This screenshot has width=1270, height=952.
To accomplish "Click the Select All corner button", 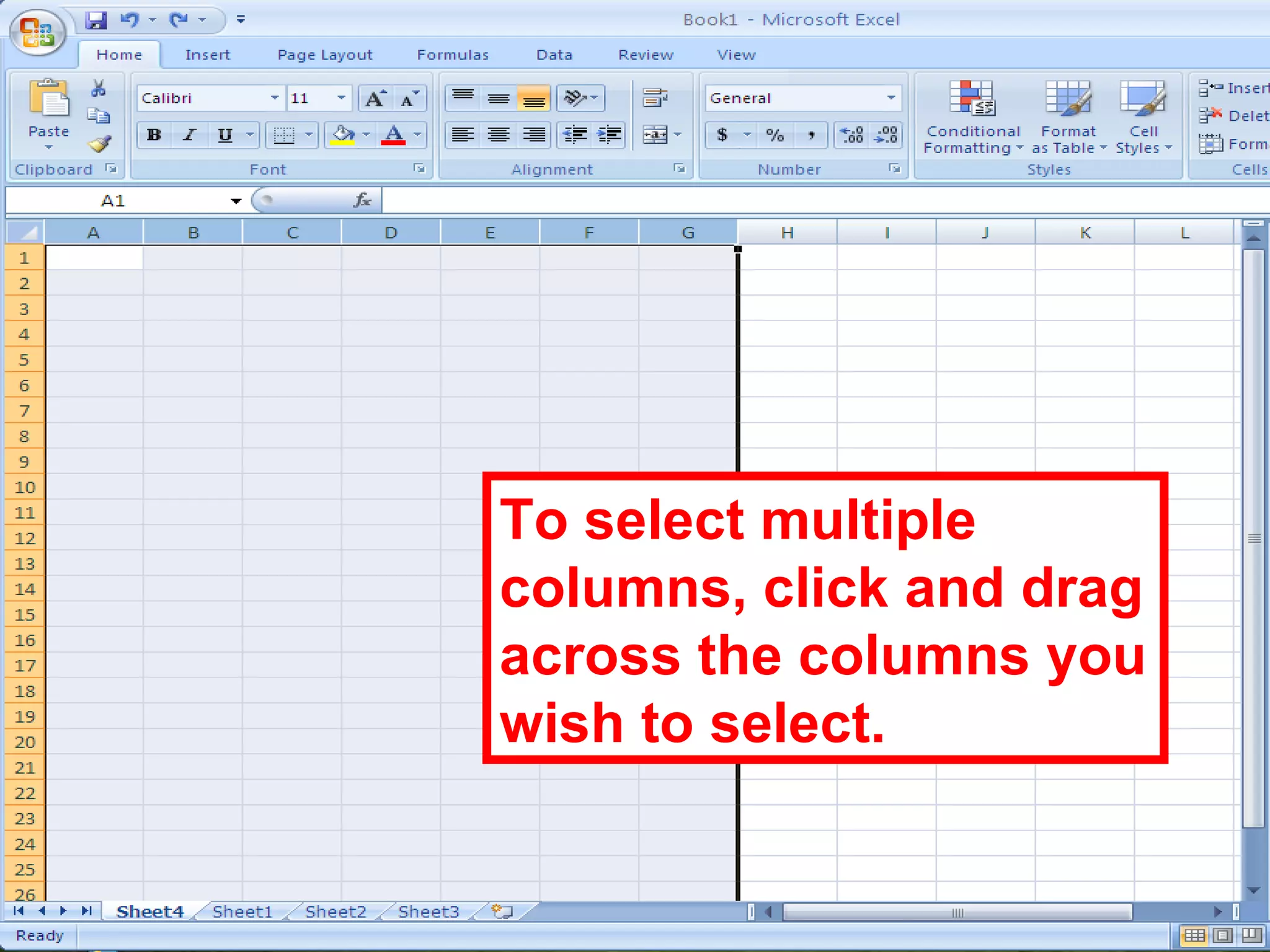I will pos(25,232).
